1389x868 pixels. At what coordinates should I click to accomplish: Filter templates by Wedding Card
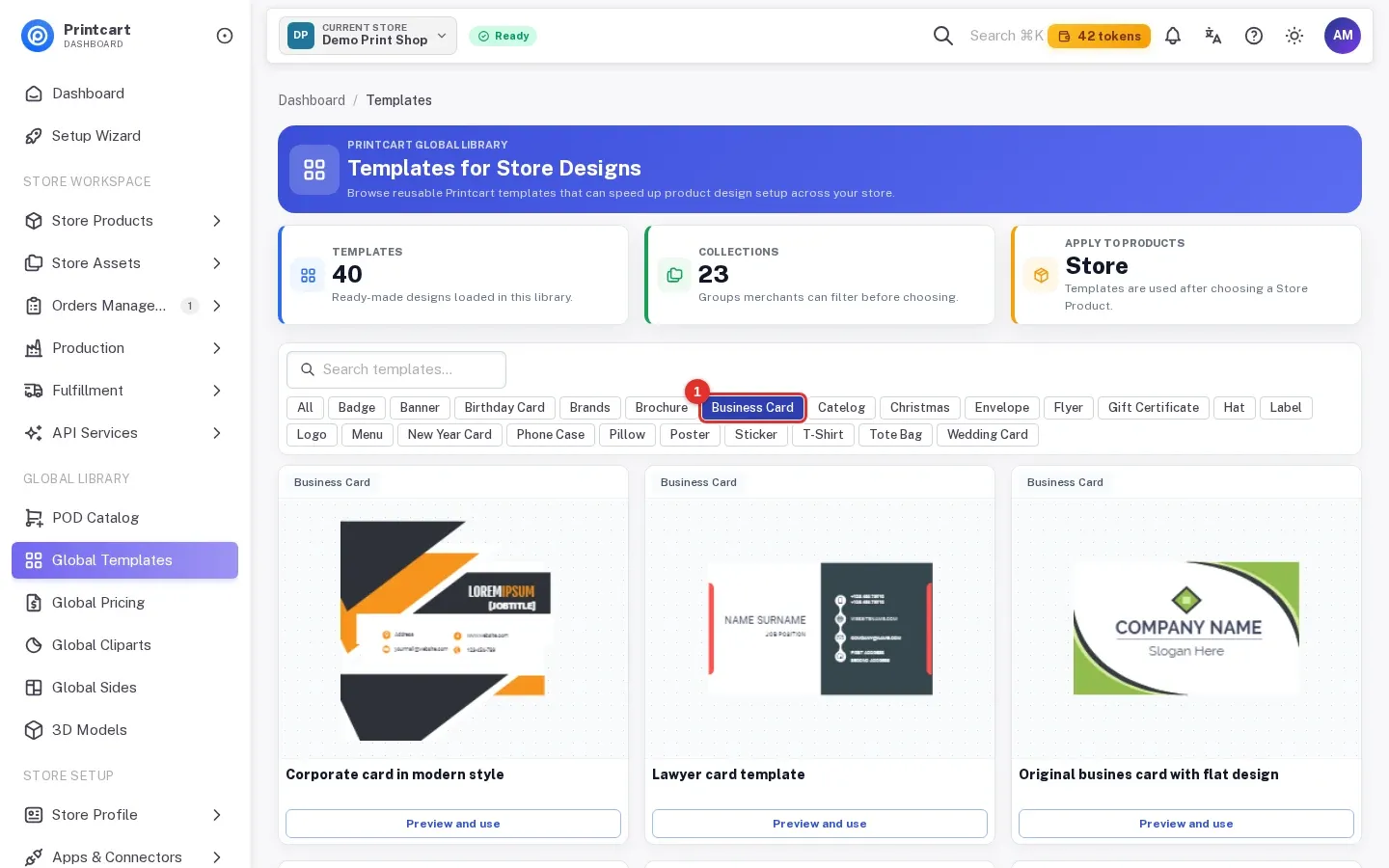point(988,435)
